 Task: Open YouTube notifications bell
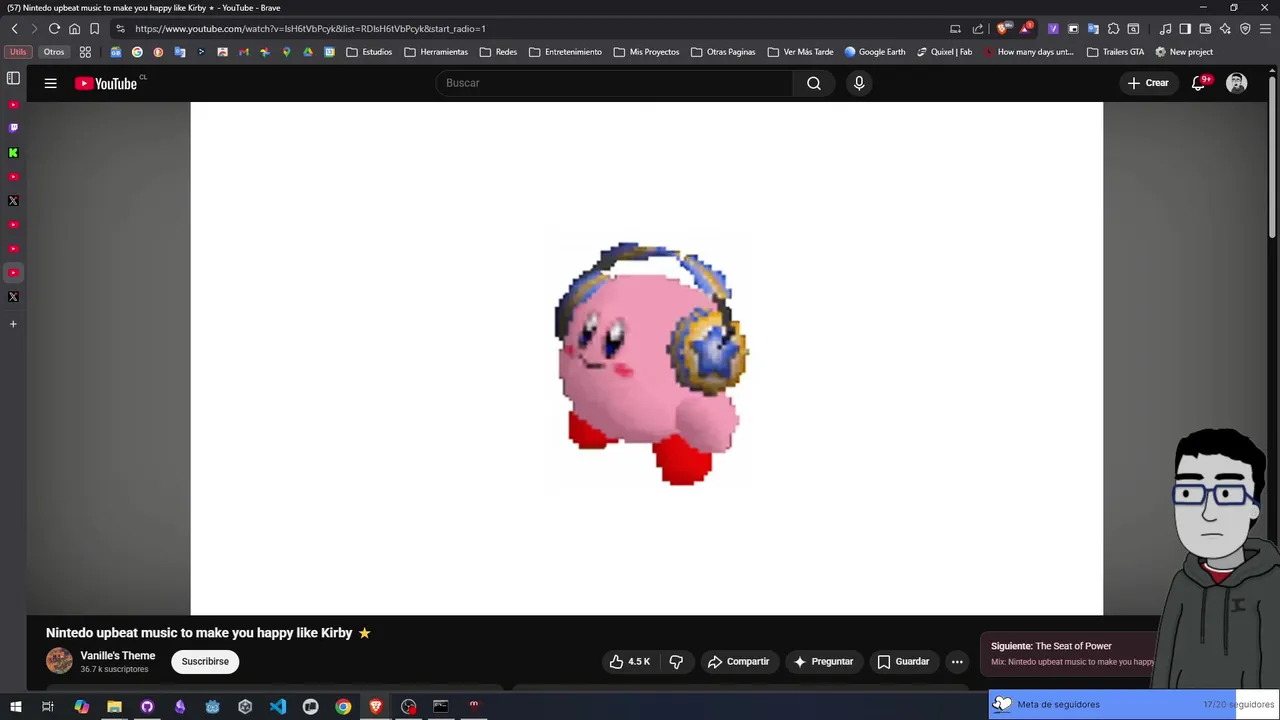pyautogui.click(x=1198, y=84)
